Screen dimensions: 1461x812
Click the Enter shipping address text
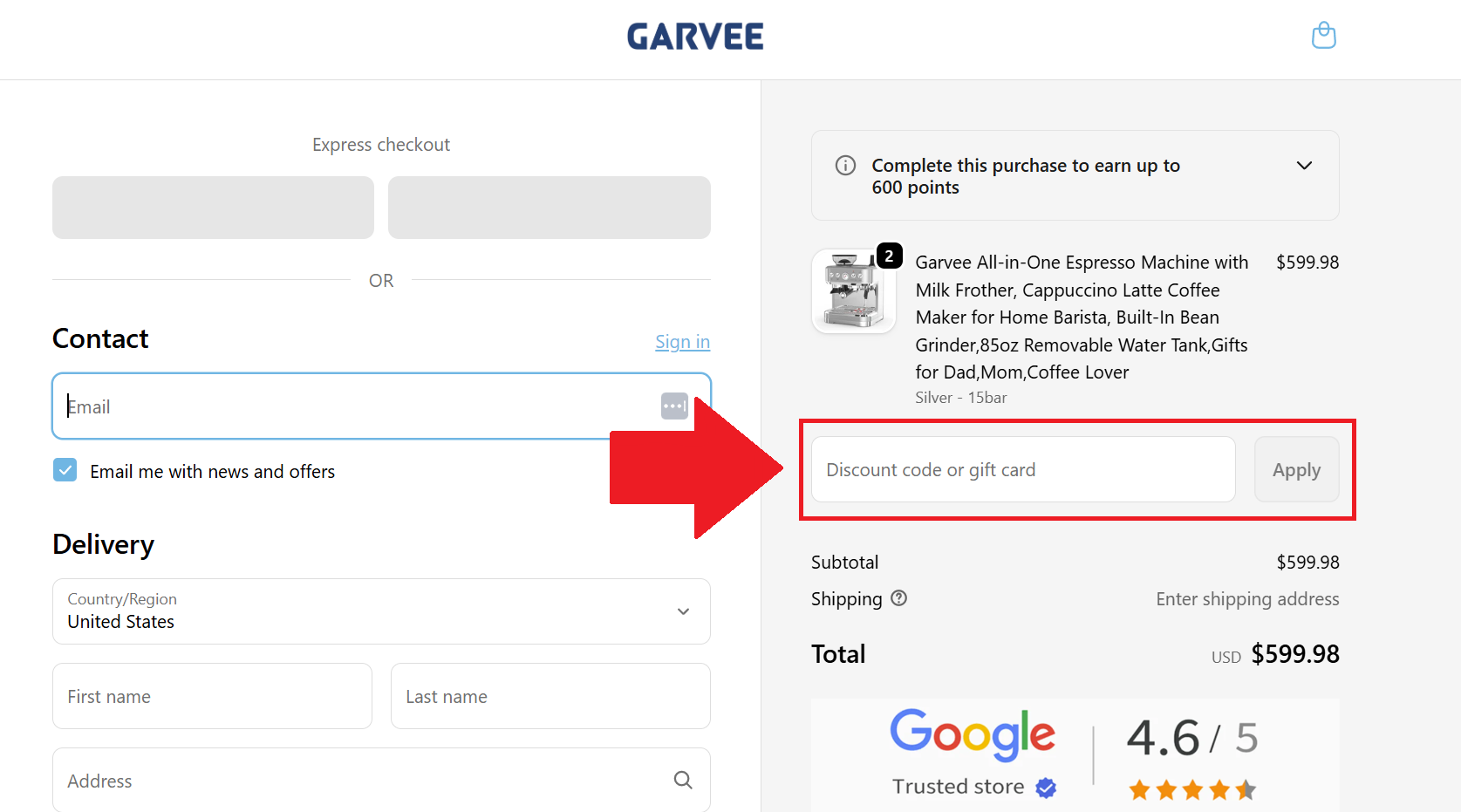click(x=1247, y=599)
